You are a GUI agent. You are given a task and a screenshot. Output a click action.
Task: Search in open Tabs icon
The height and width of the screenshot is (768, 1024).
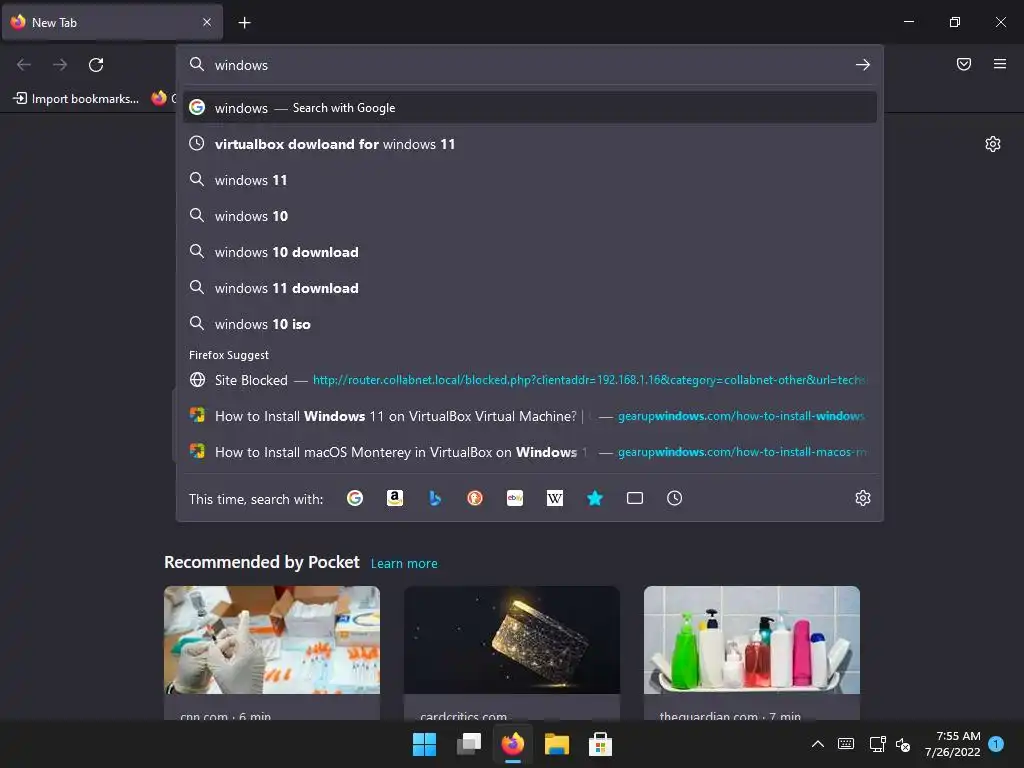[635, 498]
